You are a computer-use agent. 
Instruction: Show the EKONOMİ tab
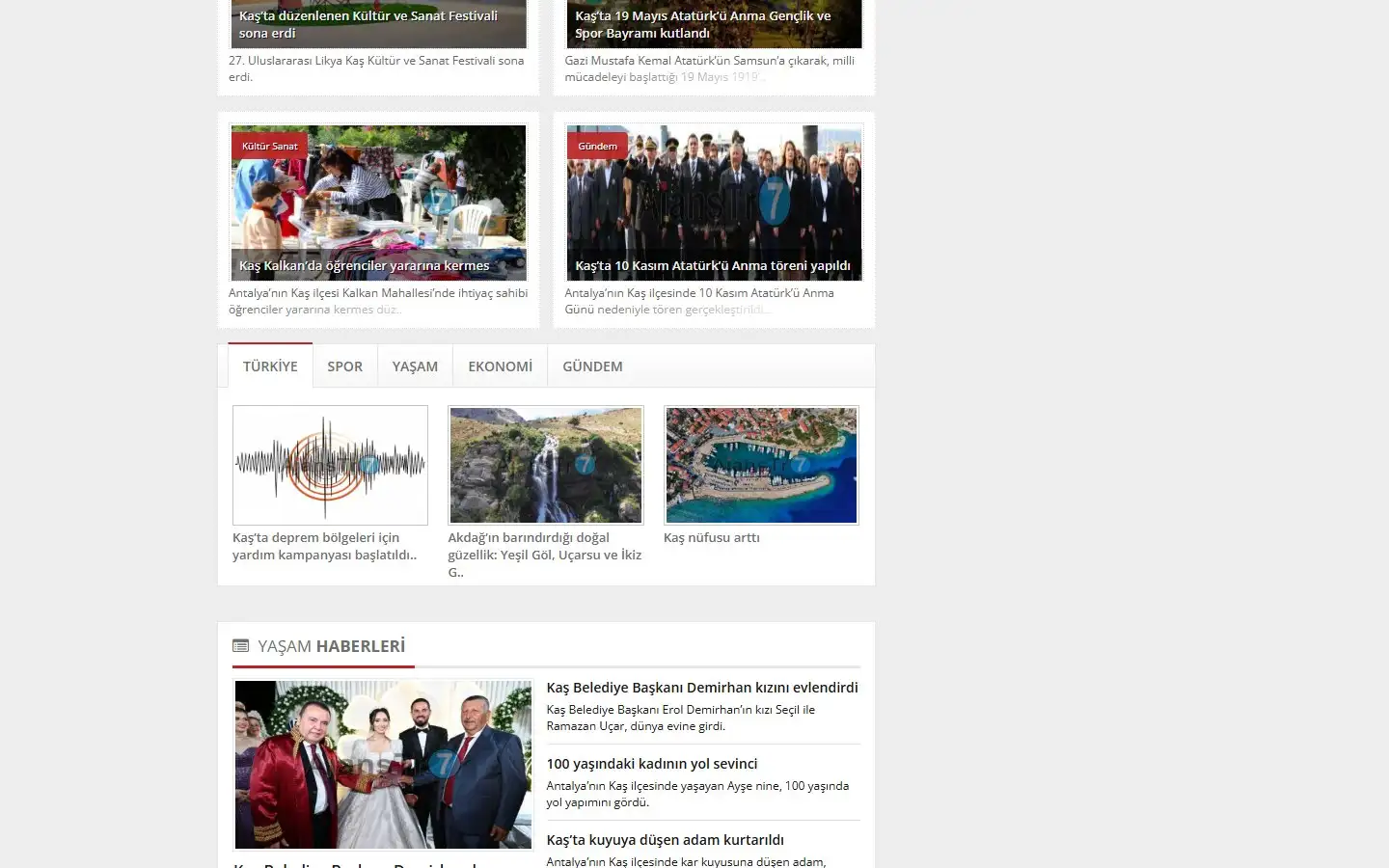pyautogui.click(x=500, y=366)
